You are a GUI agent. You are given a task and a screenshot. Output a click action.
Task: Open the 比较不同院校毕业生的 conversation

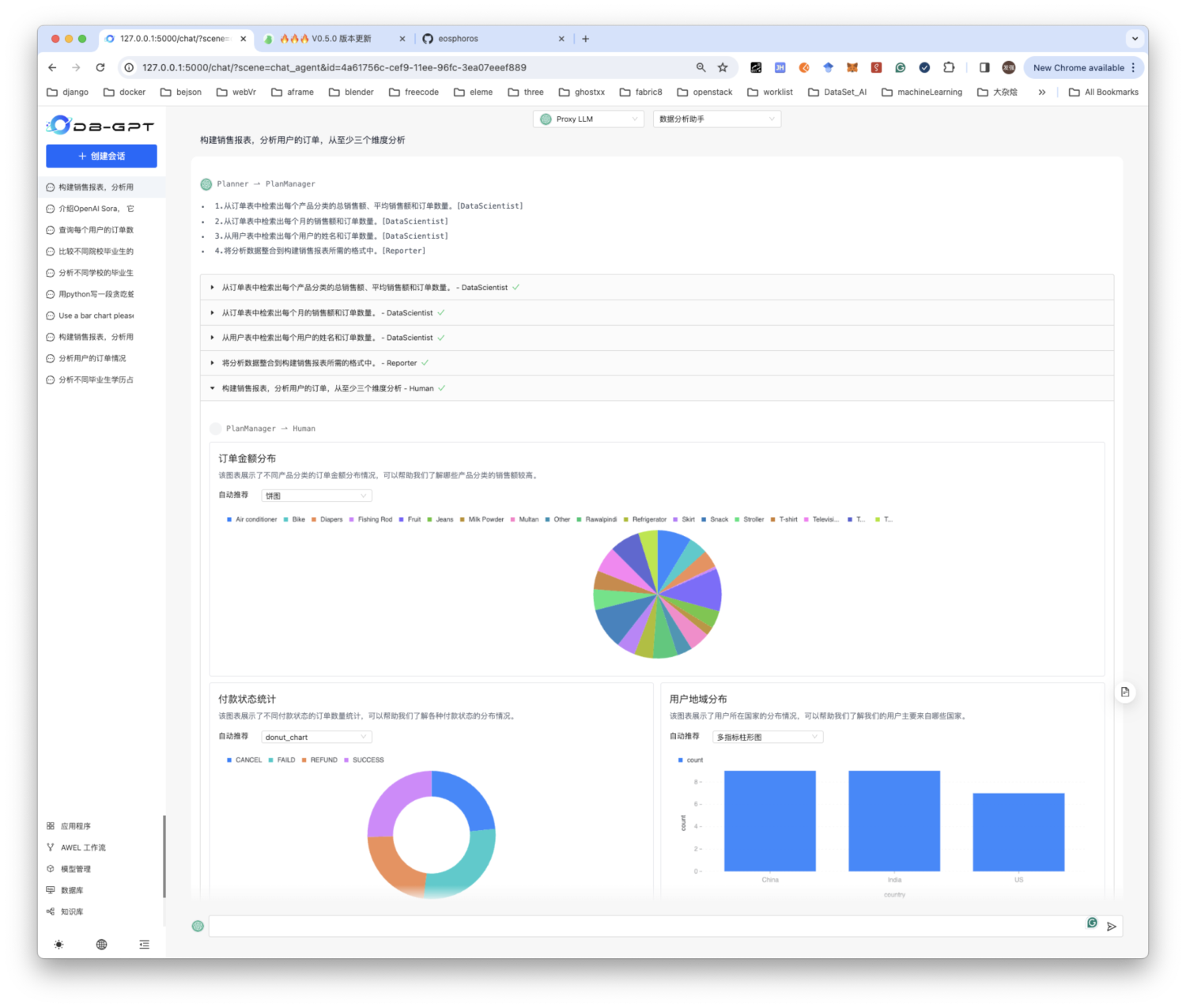pos(101,251)
